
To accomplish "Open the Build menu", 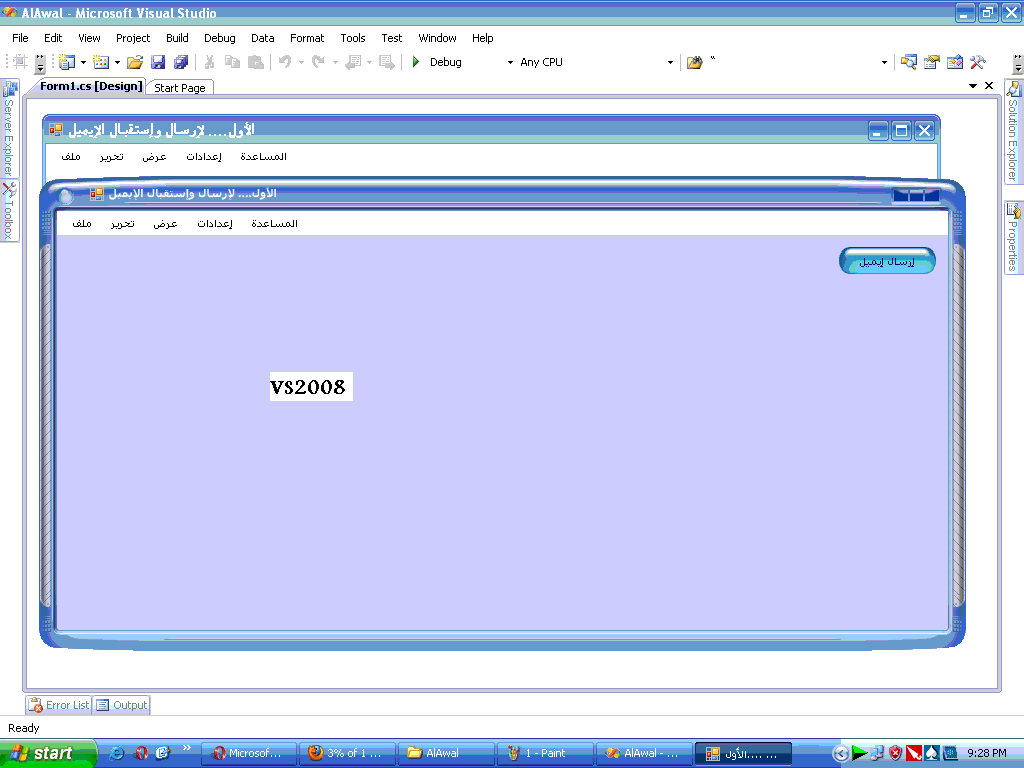I will click(x=177, y=38).
